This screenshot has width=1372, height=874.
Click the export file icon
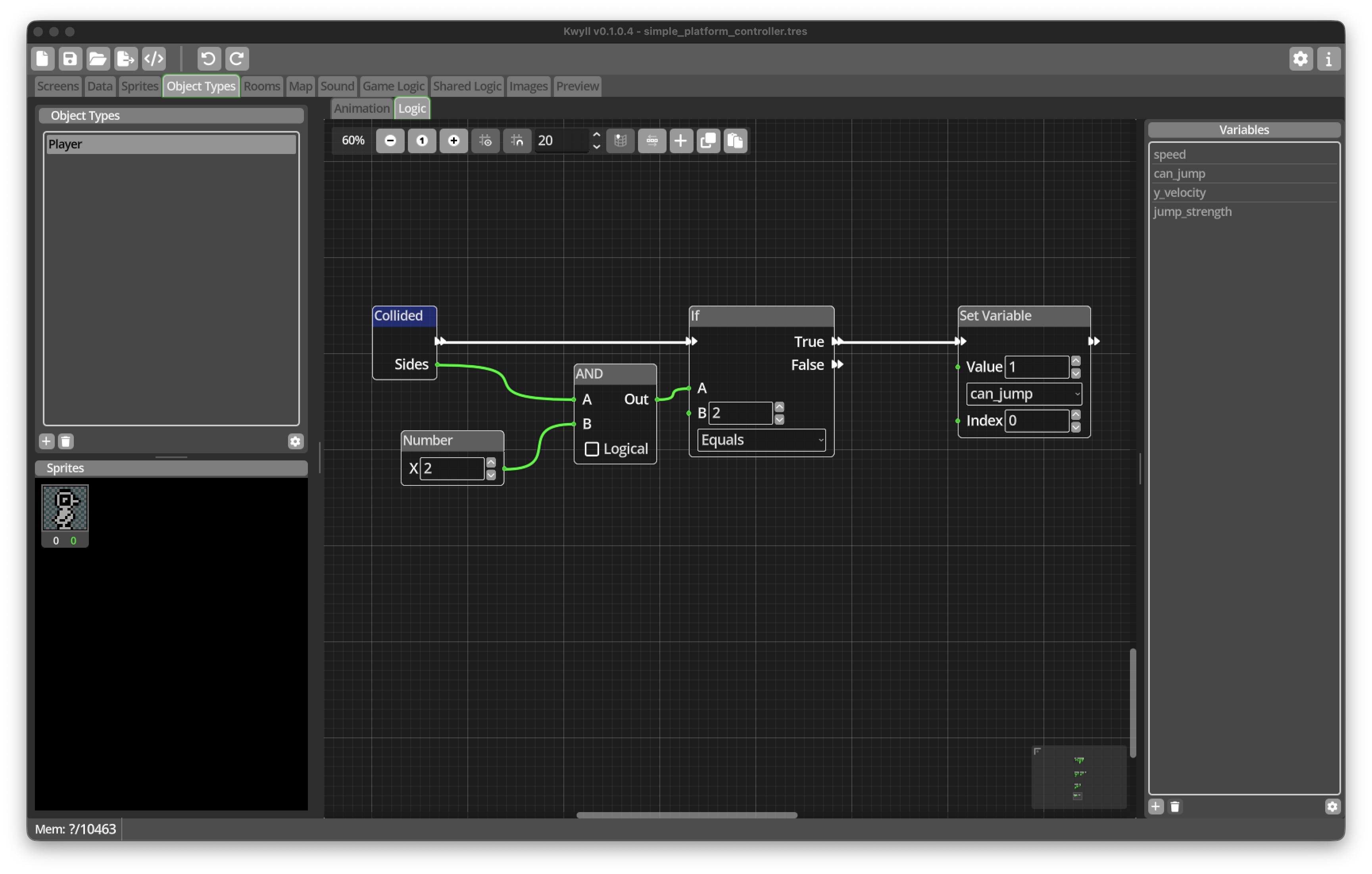[126, 59]
